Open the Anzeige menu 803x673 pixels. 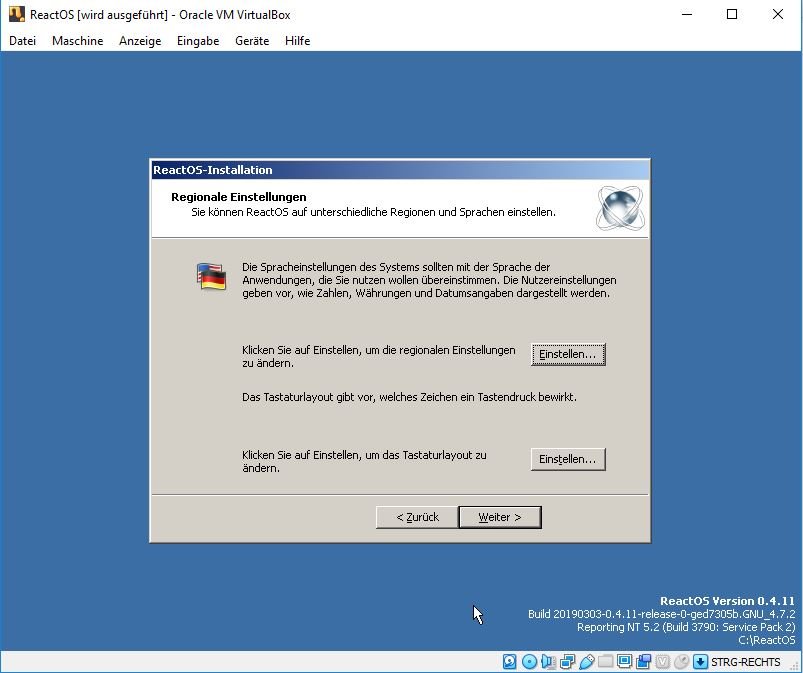point(140,41)
